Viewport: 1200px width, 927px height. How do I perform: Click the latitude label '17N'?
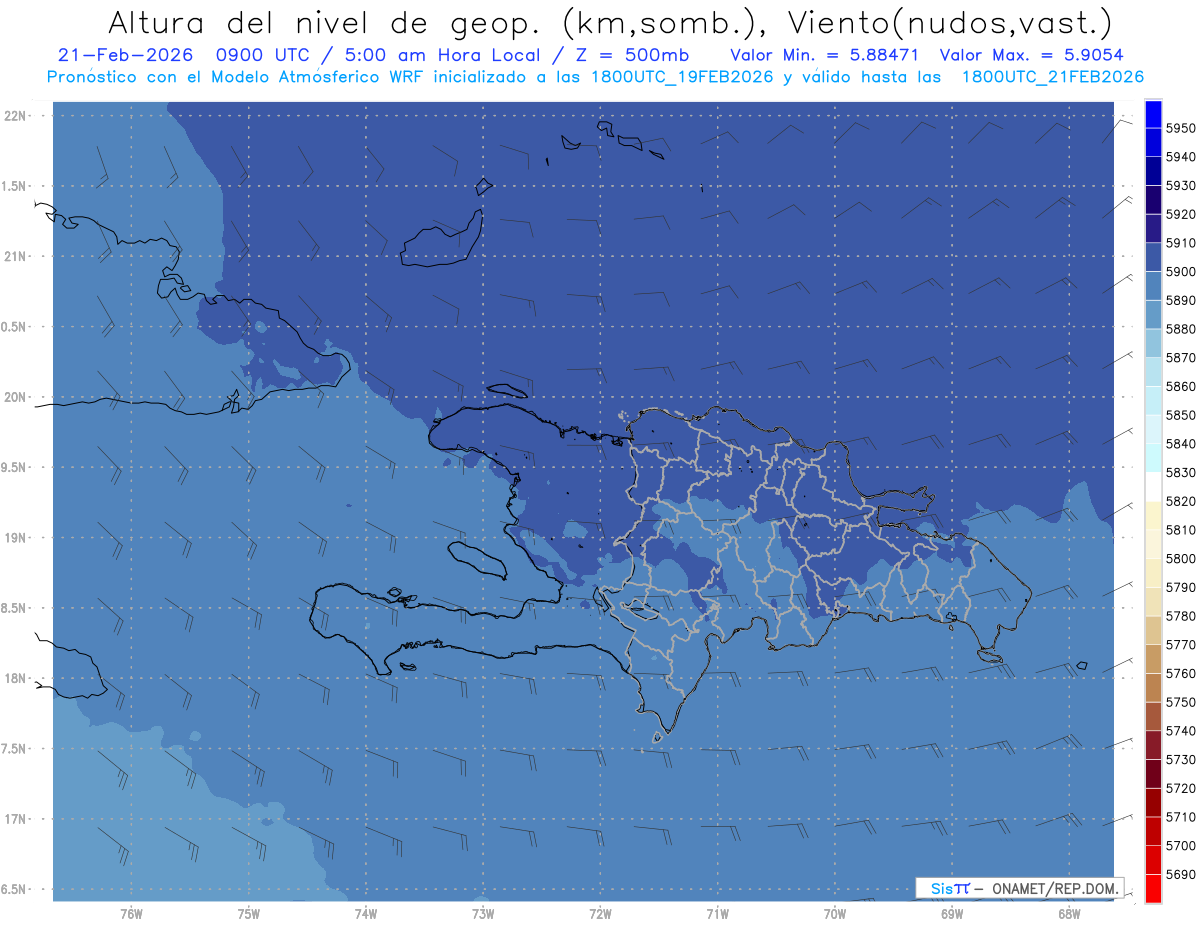coord(16,819)
